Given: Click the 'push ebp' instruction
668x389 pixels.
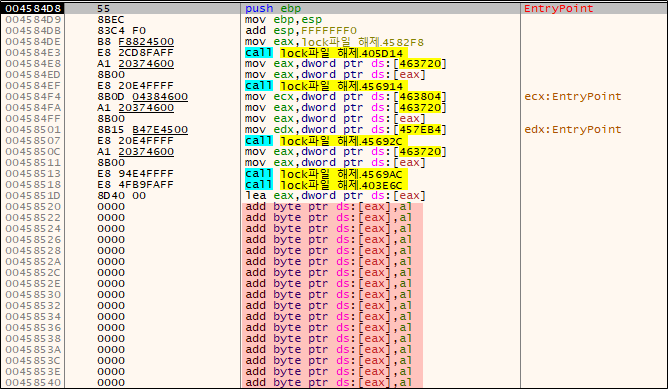Looking at the screenshot, I should (273, 9).
